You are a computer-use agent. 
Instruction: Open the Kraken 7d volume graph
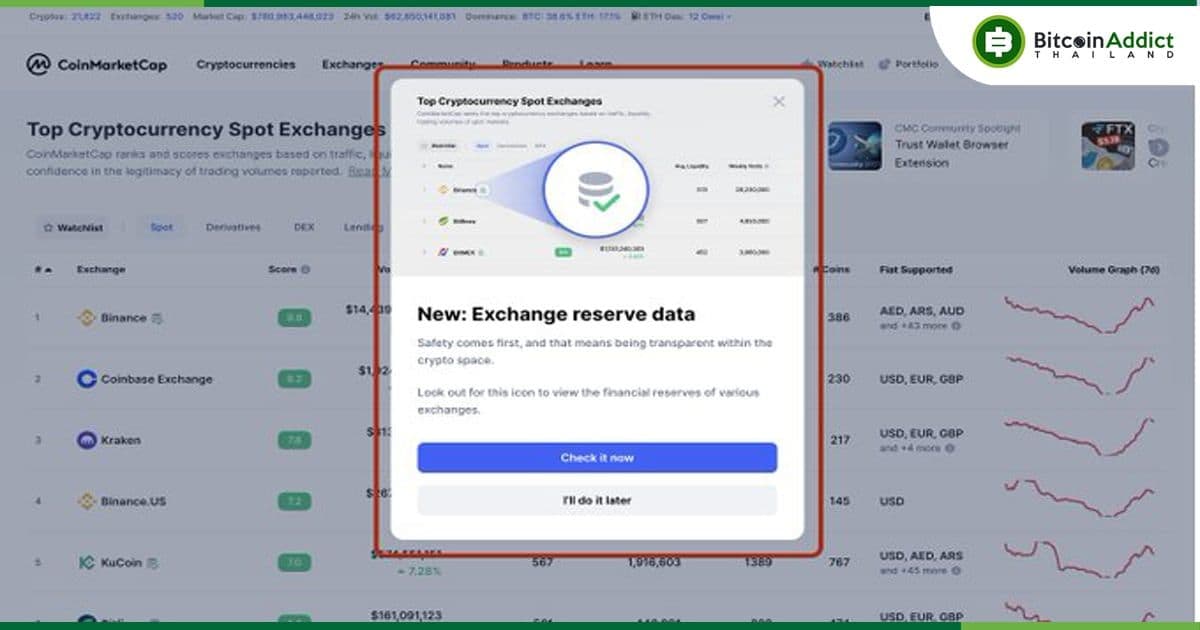[x=1080, y=438]
